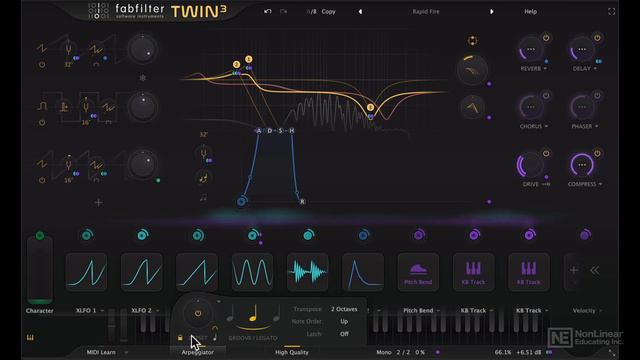Viewport: 640px width, 360px height.
Task: Change Transpose 2 Octaves value
Action: point(344,309)
